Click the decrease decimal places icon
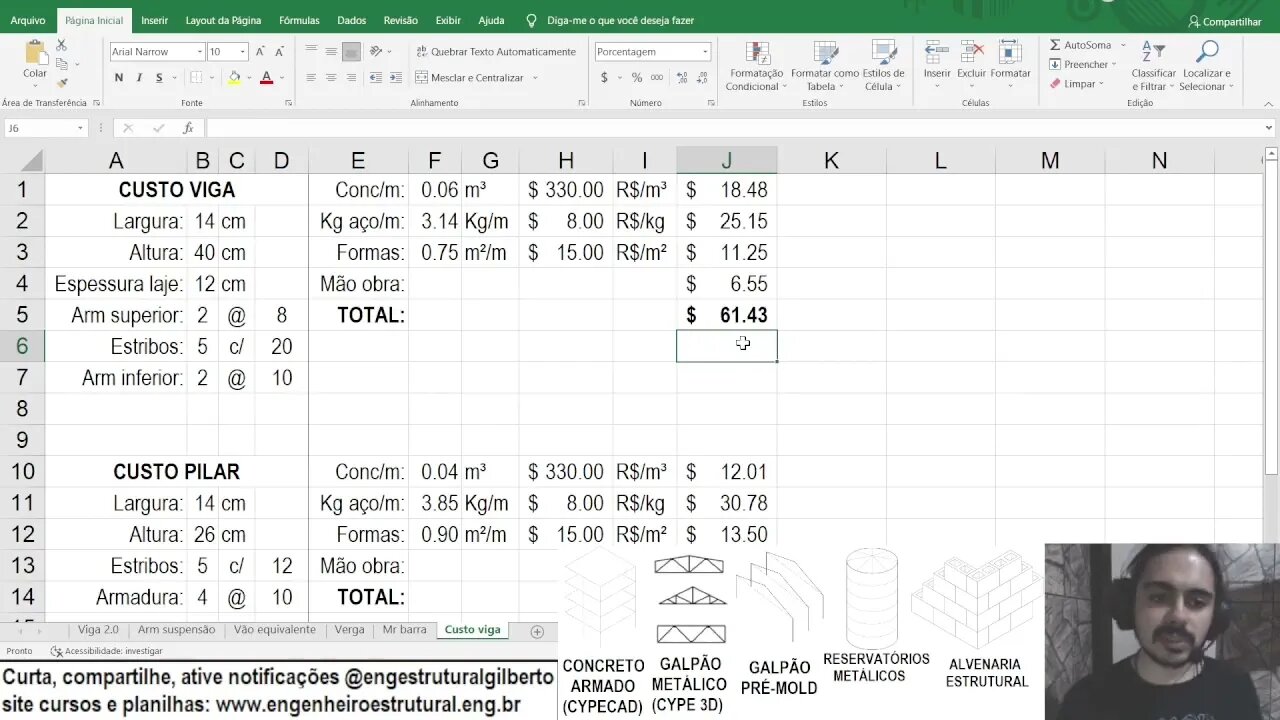 pyautogui.click(x=702, y=78)
